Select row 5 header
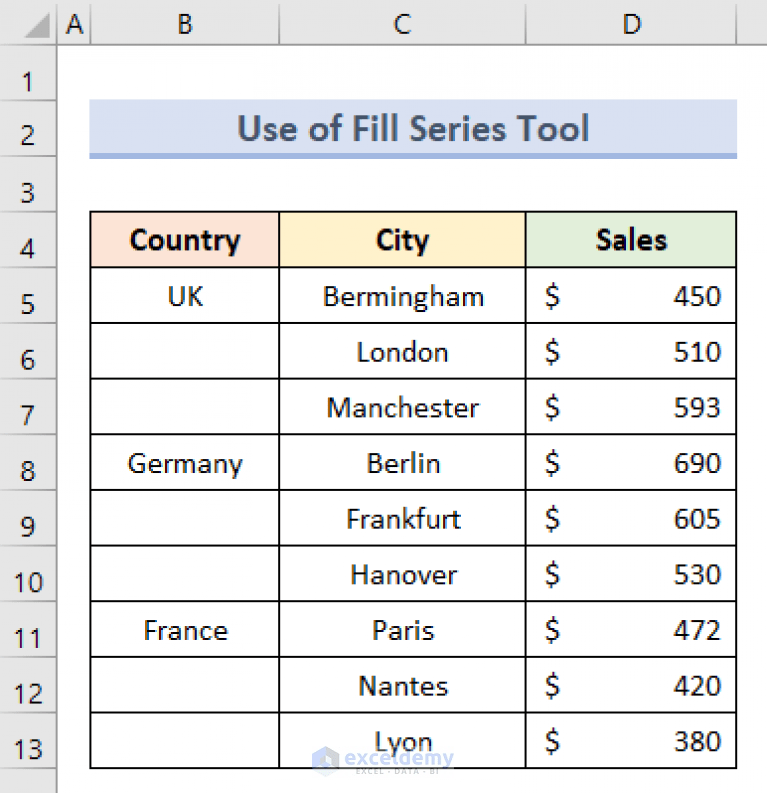 pyautogui.click(x=28, y=302)
